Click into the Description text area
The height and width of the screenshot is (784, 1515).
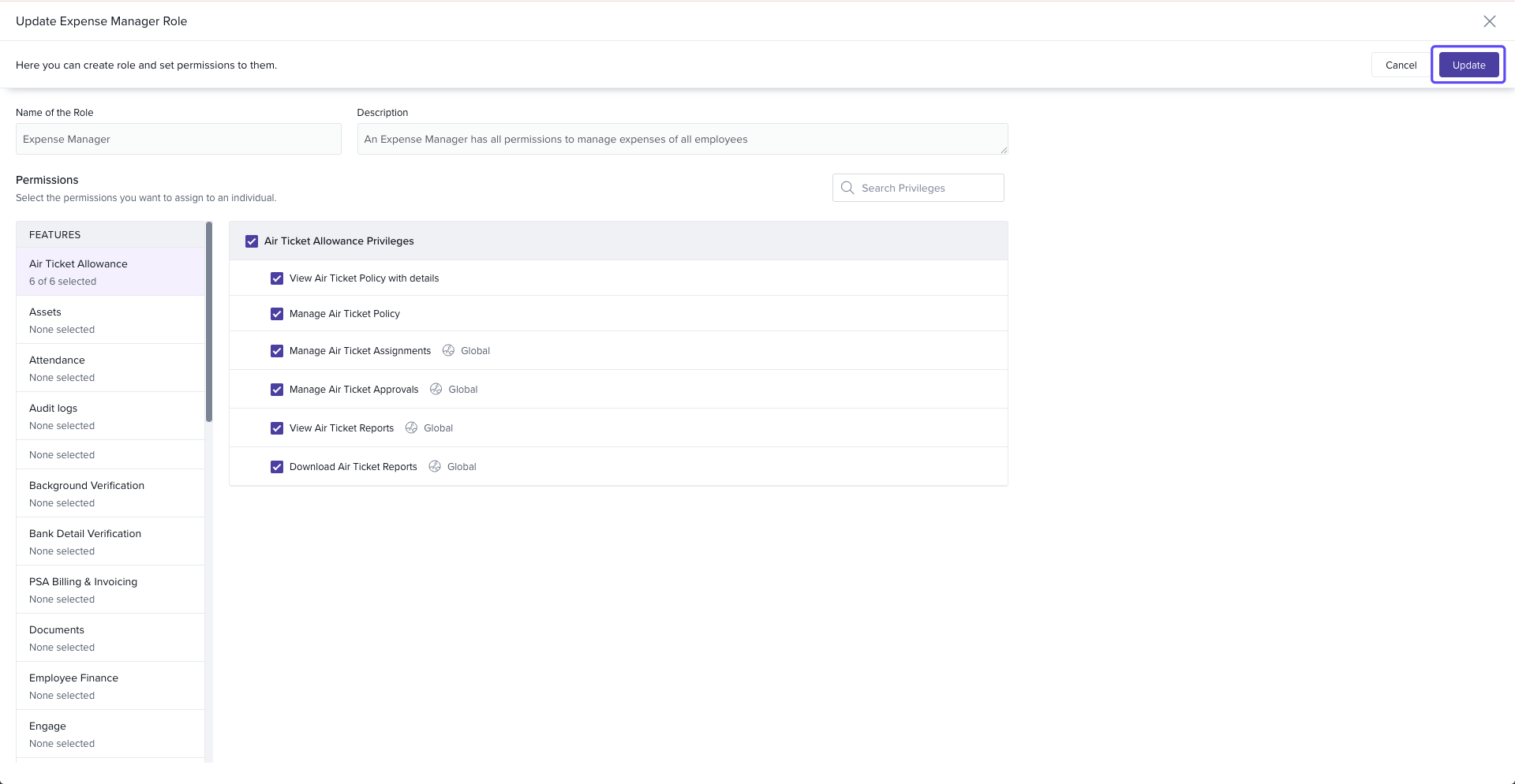click(682, 140)
